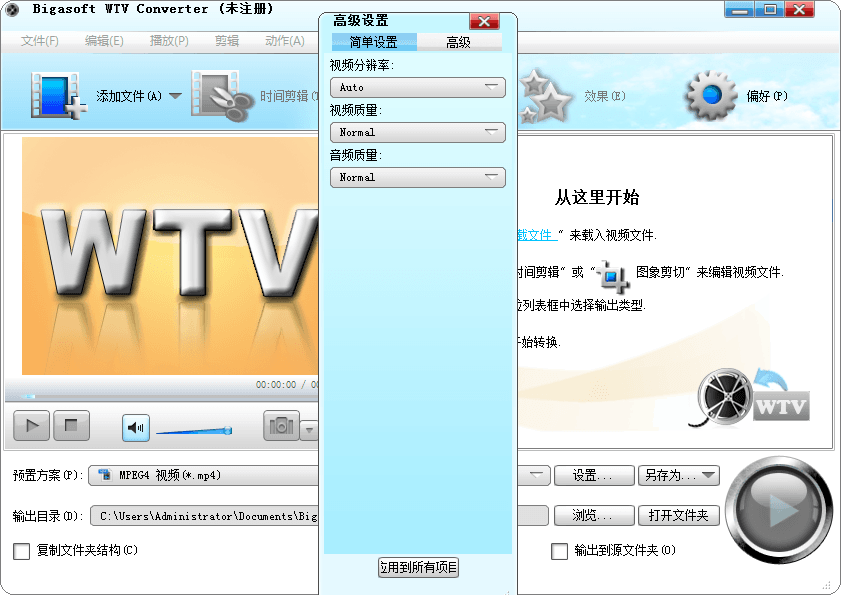Image resolution: width=841 pixels, height=595 pixels.
Task: Click the app icon in title bar
Action: (x=12, y=10)
